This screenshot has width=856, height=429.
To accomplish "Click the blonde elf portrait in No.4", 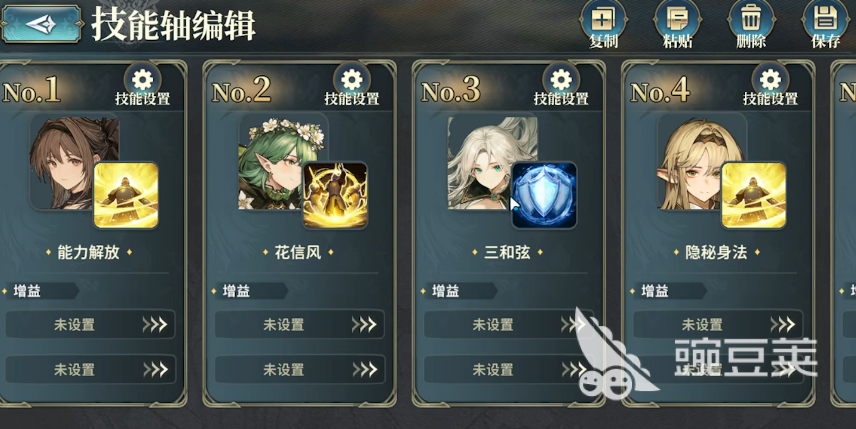I will click(x=693, y=162).
